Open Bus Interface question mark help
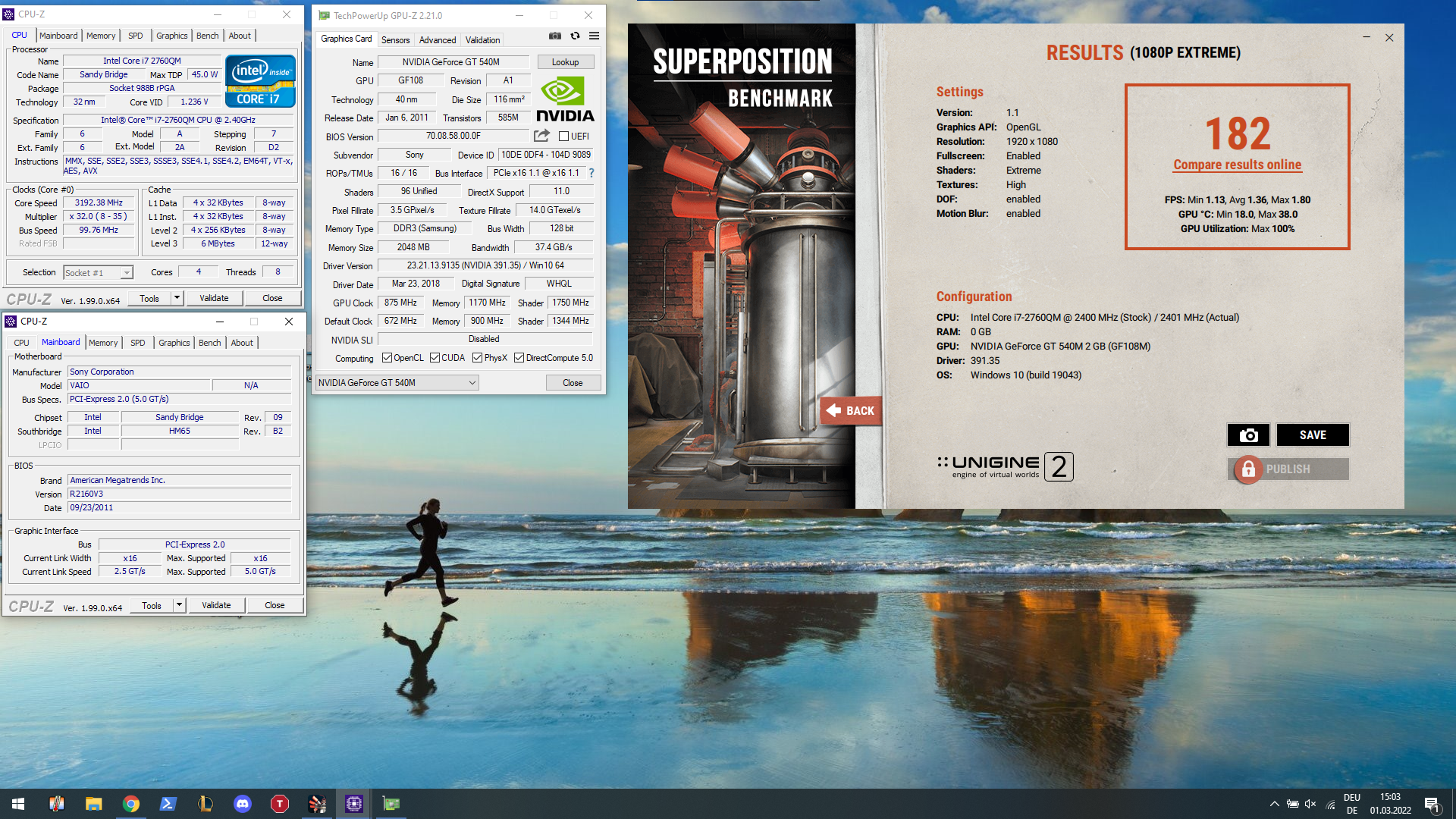Viewport: 1456px width, 819px height. pos(591,173)
